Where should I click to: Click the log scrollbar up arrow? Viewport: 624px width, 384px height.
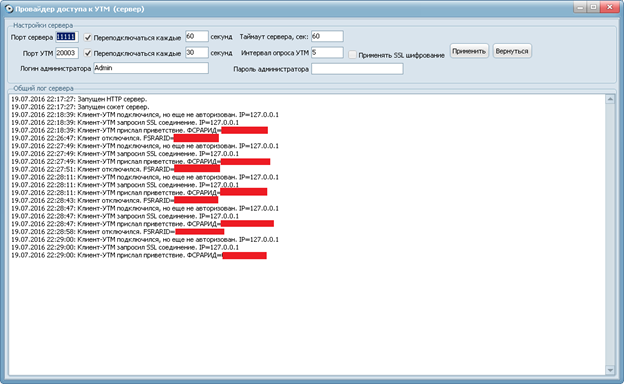click(x=610, y=99)
